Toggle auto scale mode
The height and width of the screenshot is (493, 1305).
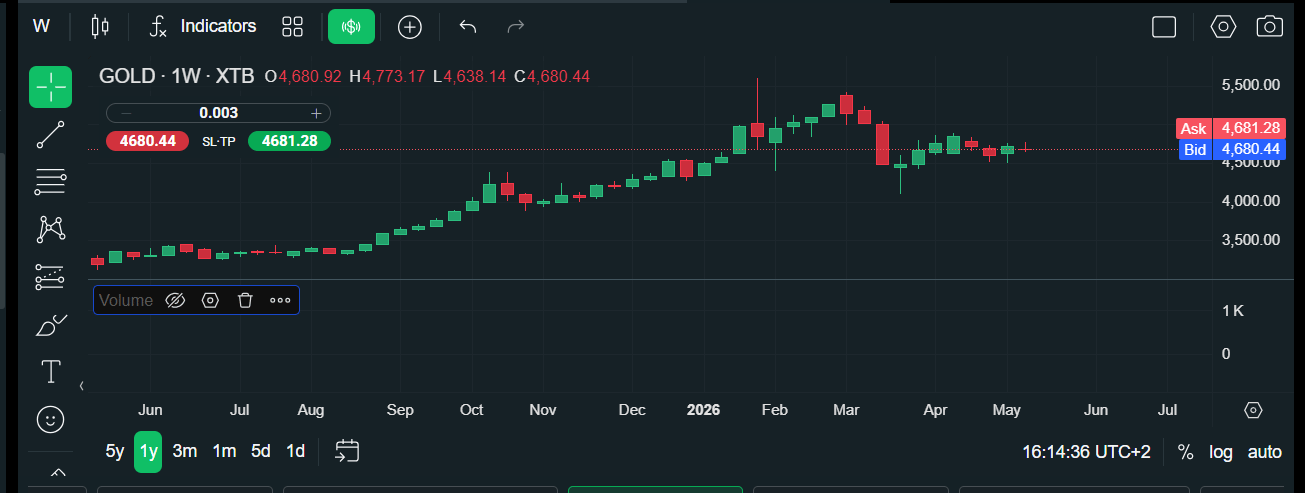tap(1265, 452)
